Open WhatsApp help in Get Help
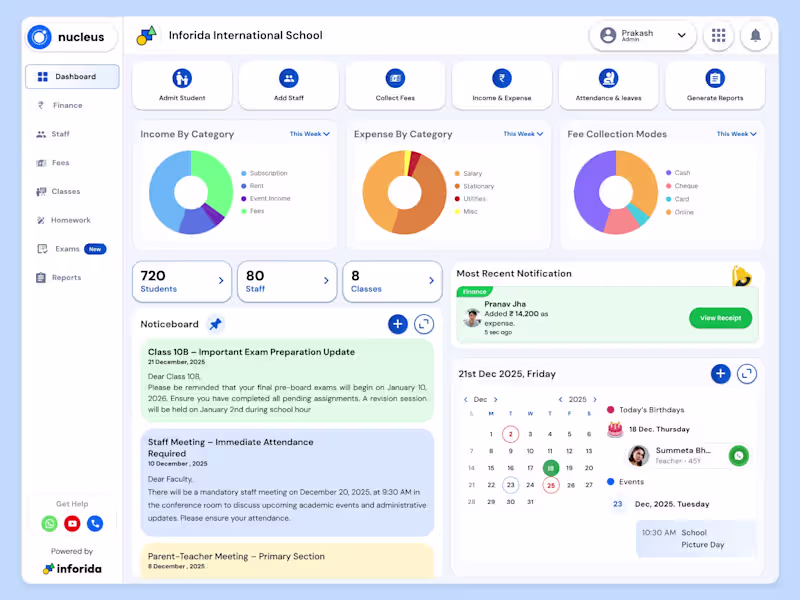800x600 pixels. (x=49, y=523)
